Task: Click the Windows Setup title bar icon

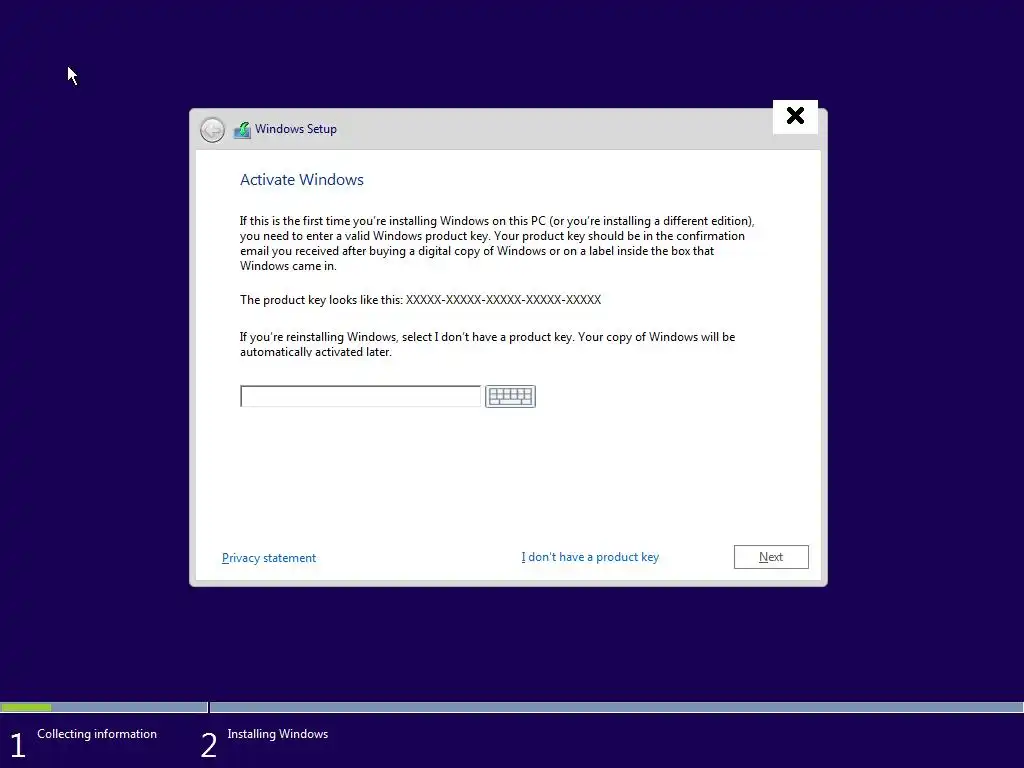Action: (242, 130)
